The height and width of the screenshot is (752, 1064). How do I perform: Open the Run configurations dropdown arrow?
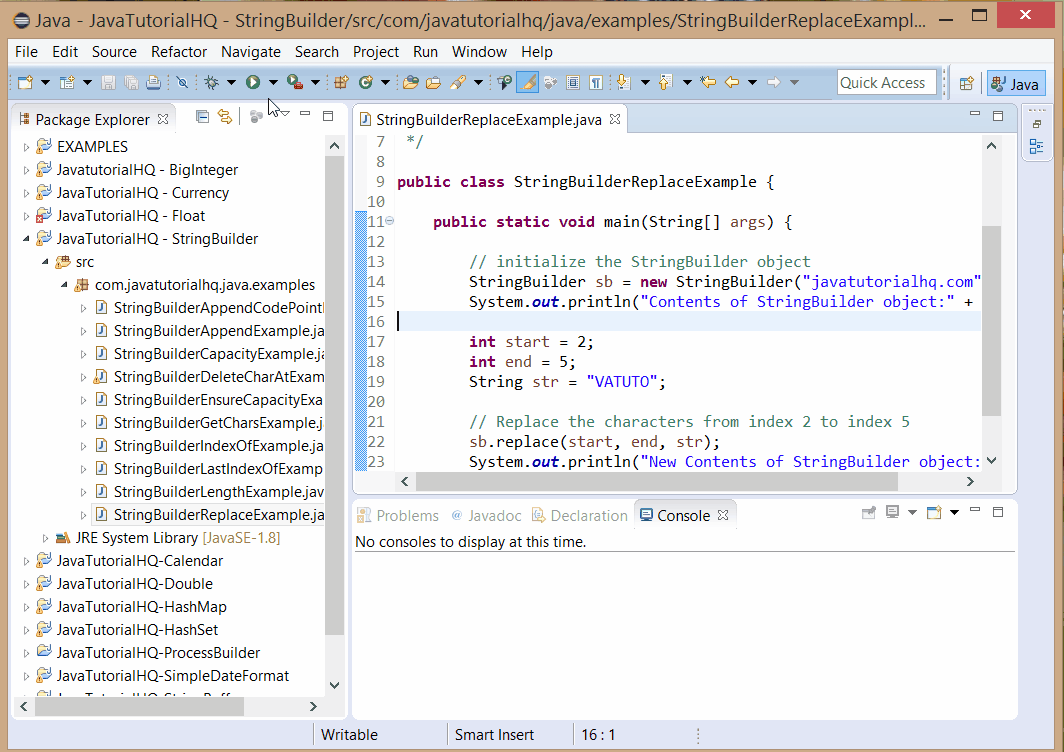(x=272, y=82)
